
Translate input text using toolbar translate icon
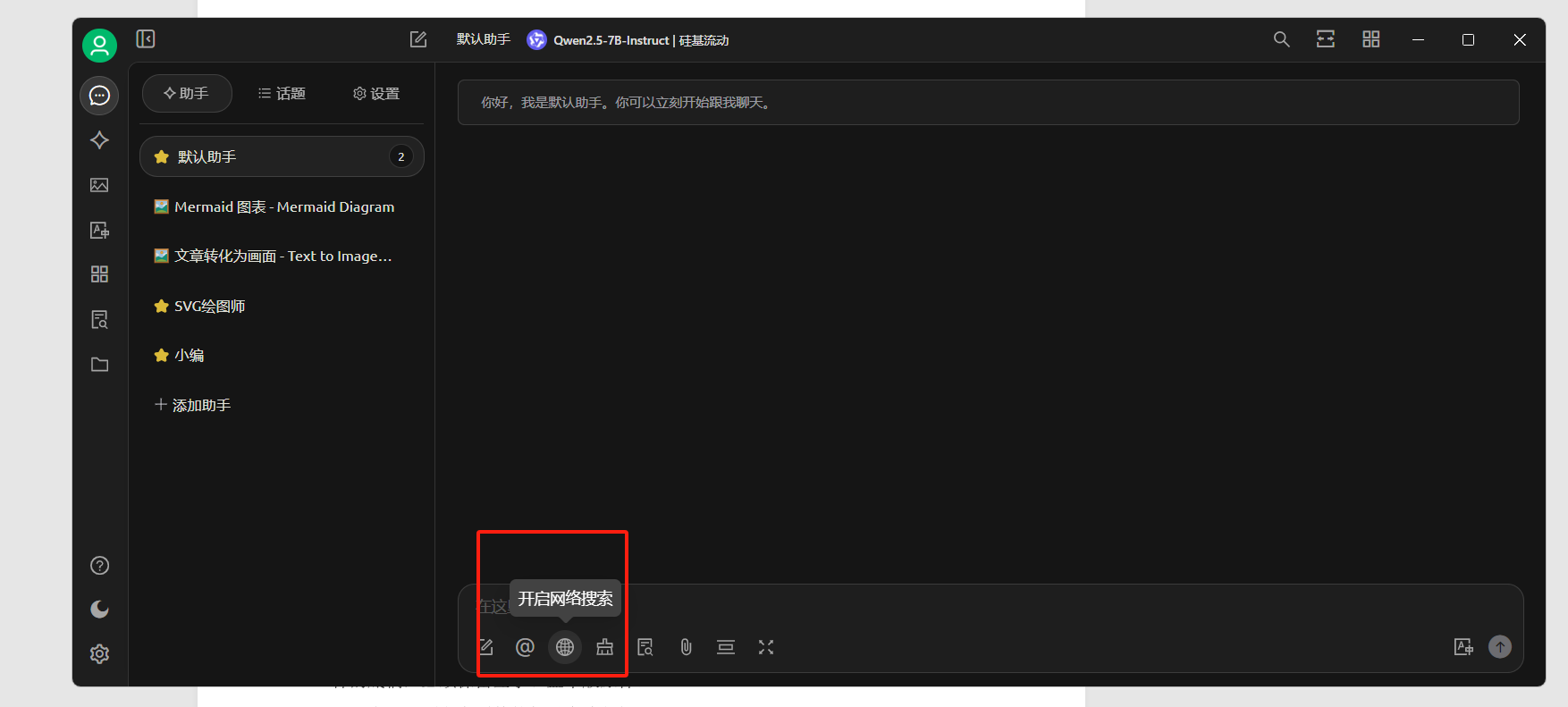coord(1463,647)
